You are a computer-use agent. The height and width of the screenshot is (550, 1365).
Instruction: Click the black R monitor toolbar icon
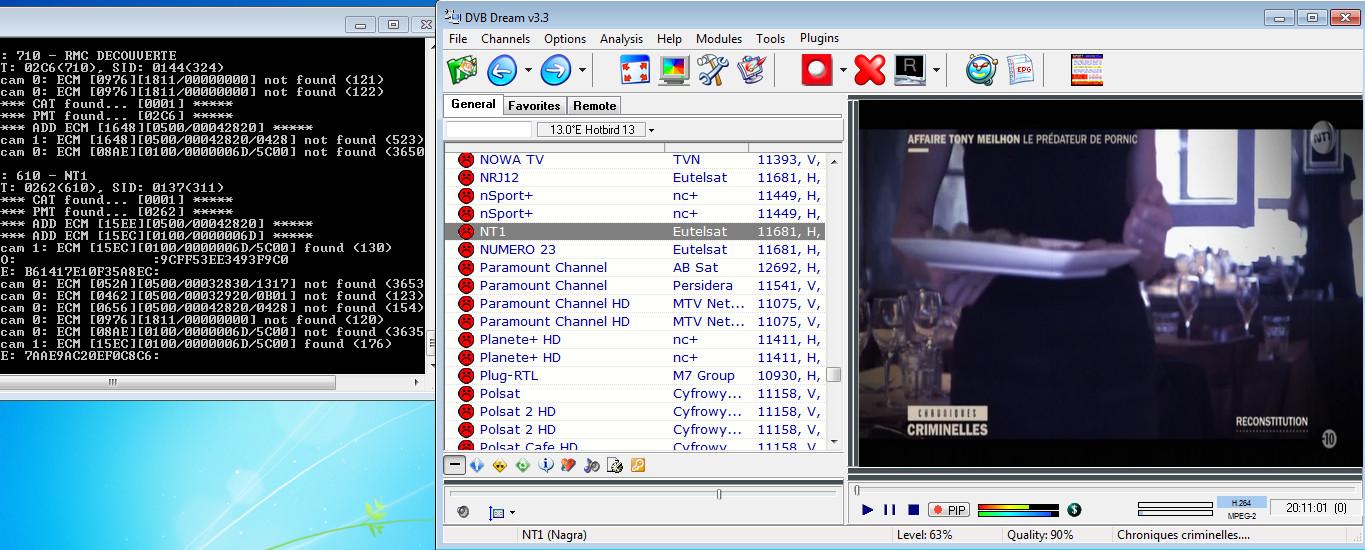[909, 70]
